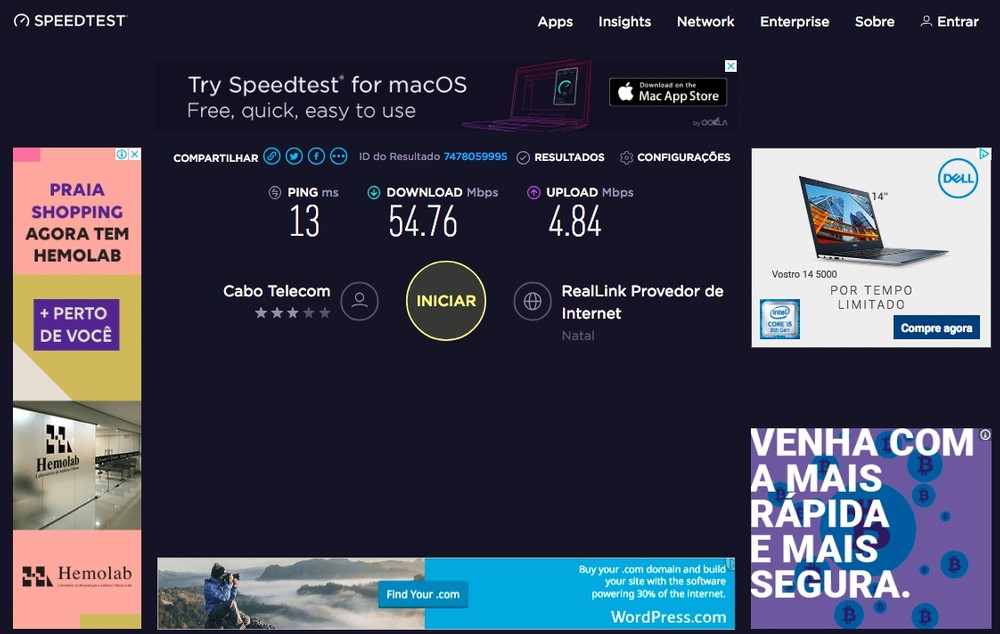Rate Cabo Telecom with the stars

[293, 313]
